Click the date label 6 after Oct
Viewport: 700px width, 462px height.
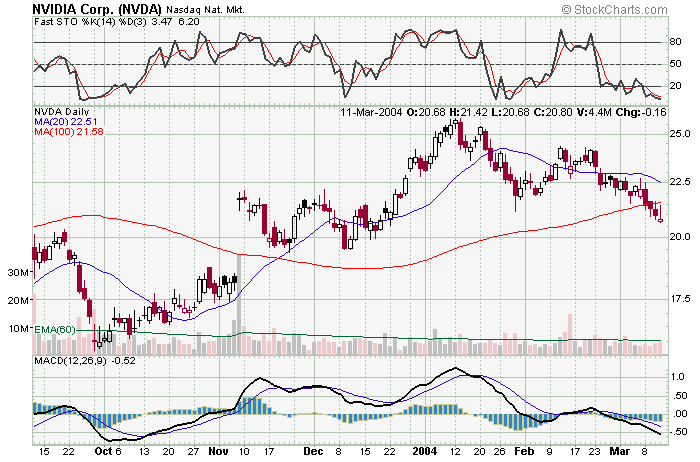(x=118, y=451)
